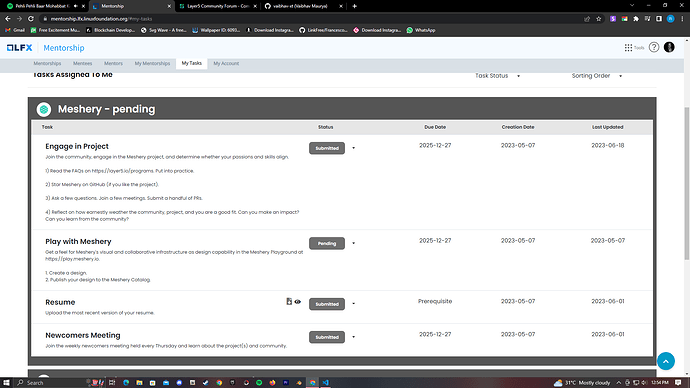Expand the Sorting Order dropdown
690x388 pixels.
point(597,76)
